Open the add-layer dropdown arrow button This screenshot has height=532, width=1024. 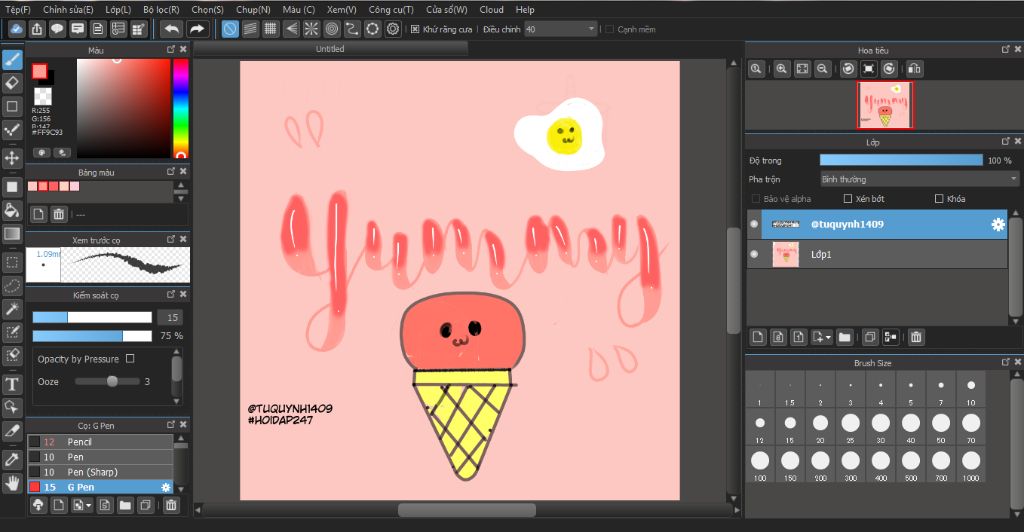pyautogui.click(x=822, y=337)
